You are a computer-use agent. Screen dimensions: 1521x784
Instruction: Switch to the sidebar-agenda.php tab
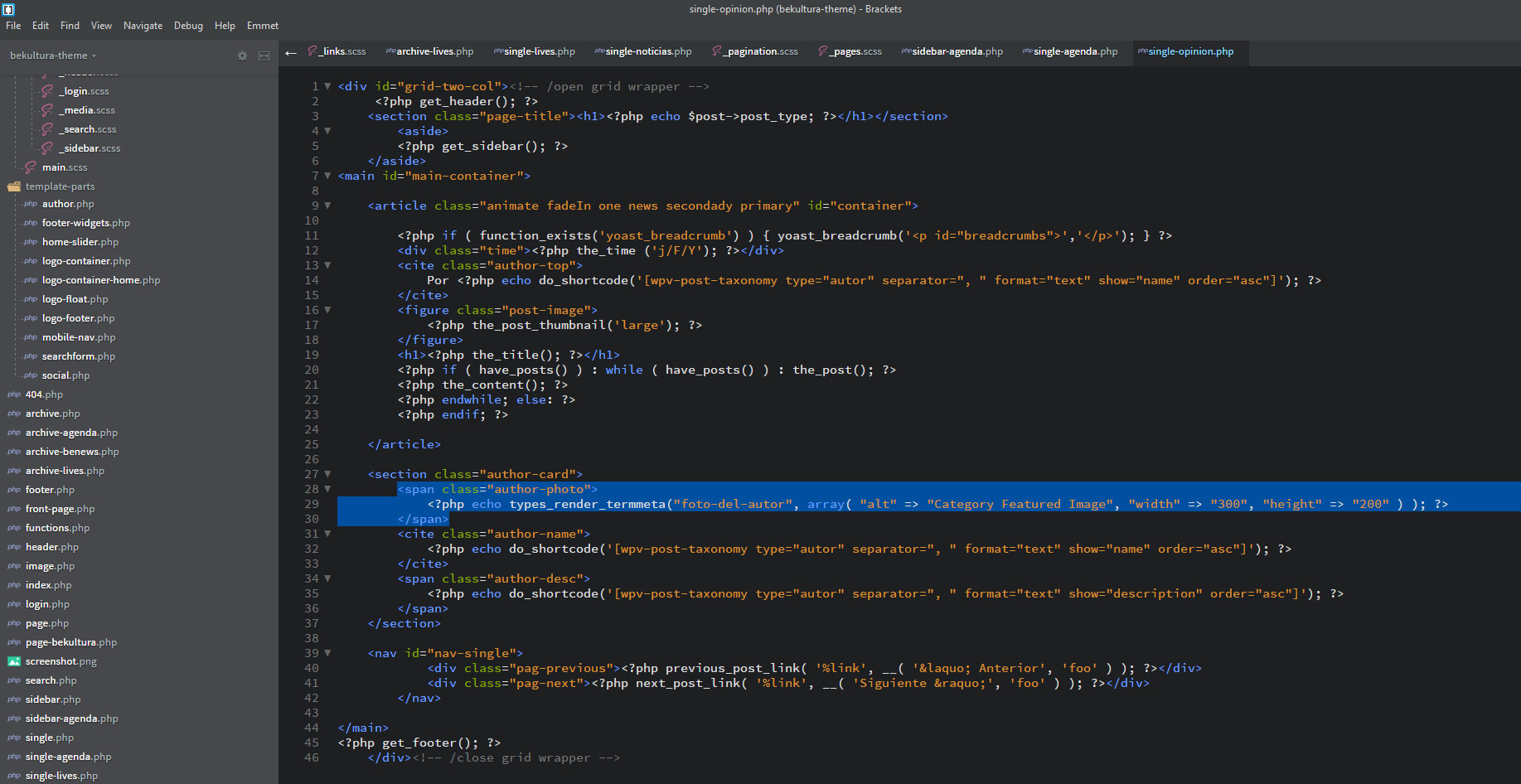pos(952,51)
